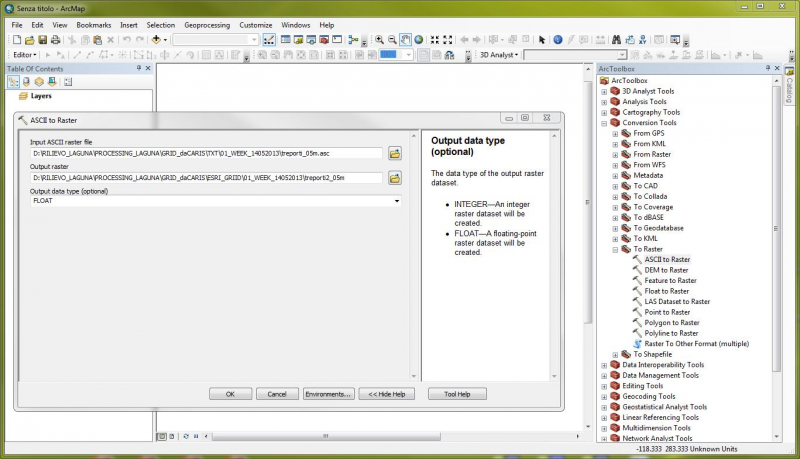The width and height of the screenshot is (800, 459).
Task: Open the Selection menu
Action: tap(161, 25)
